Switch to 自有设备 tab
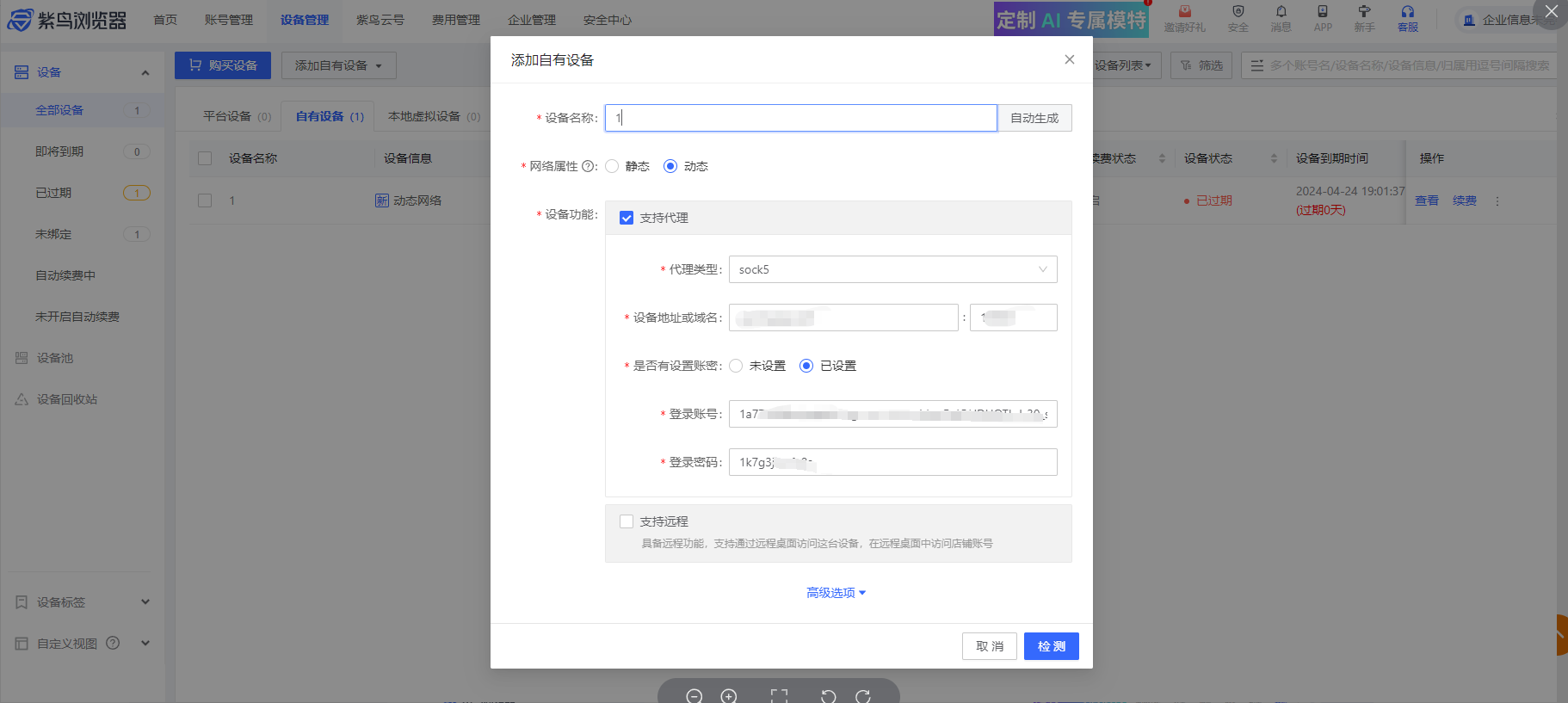This screenshot has width=1568, height=703. [330, 116]
